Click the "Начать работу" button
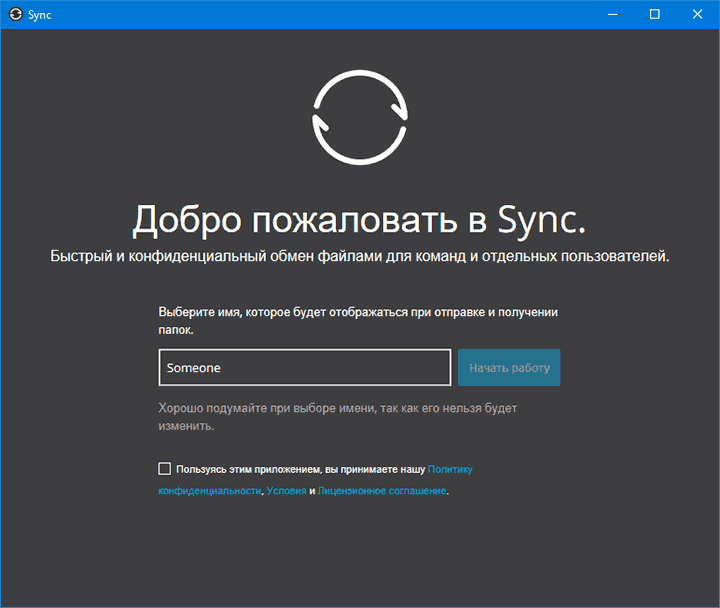720x608 pixels. coord(509,367)
